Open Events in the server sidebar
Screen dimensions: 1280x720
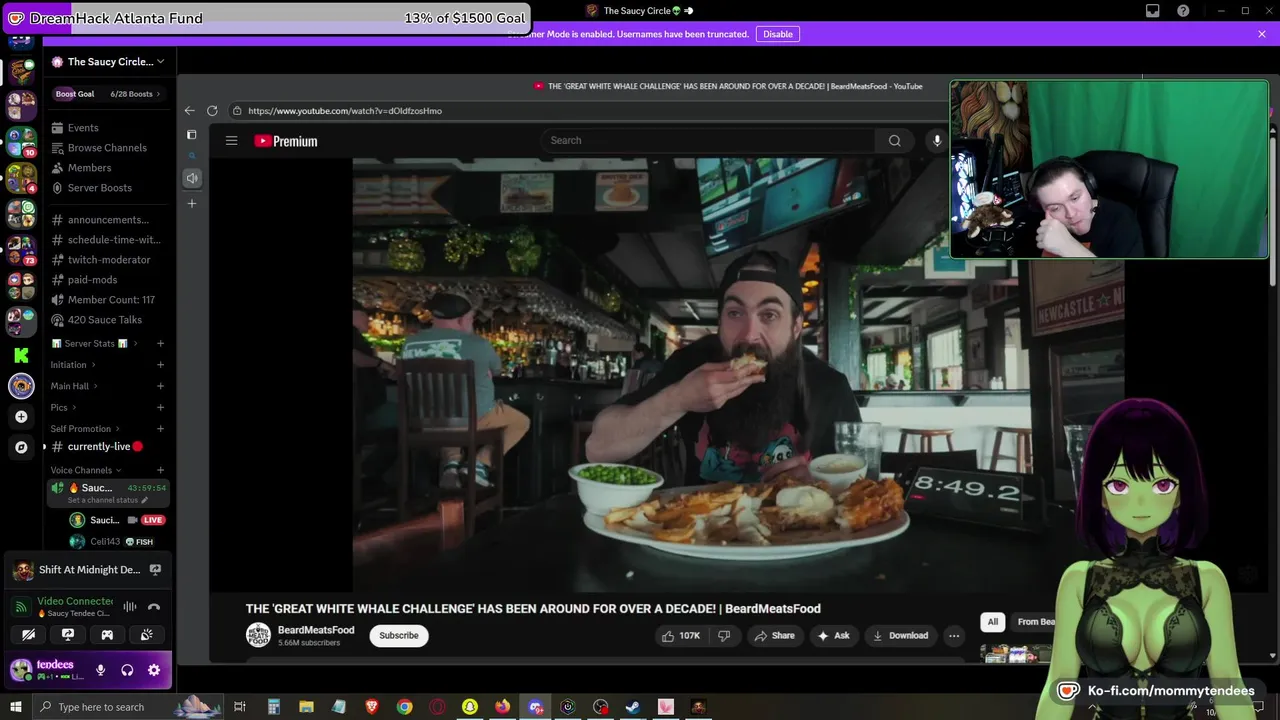click(x=83, y=128)
